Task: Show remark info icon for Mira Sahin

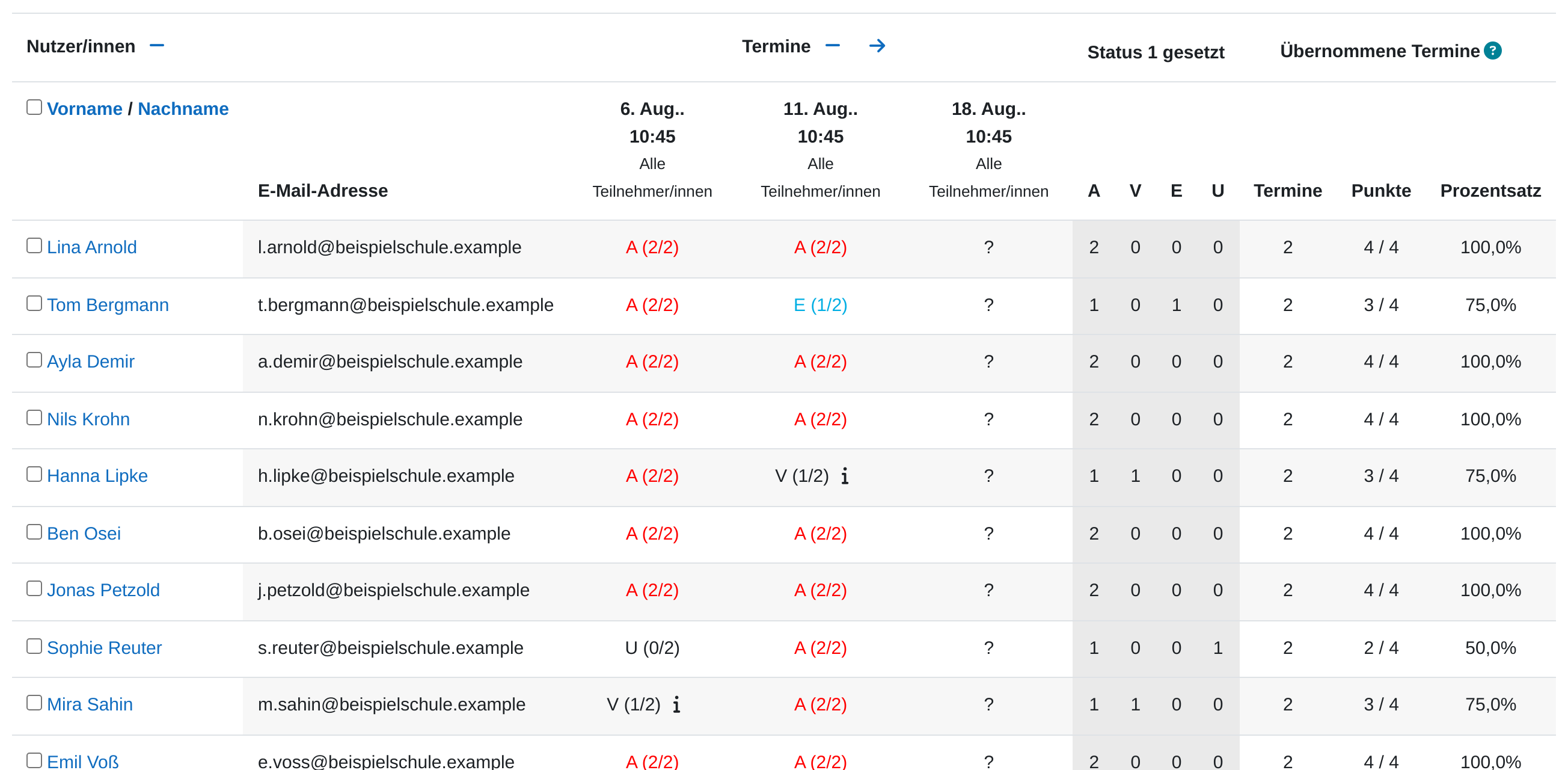Action: 676,704
